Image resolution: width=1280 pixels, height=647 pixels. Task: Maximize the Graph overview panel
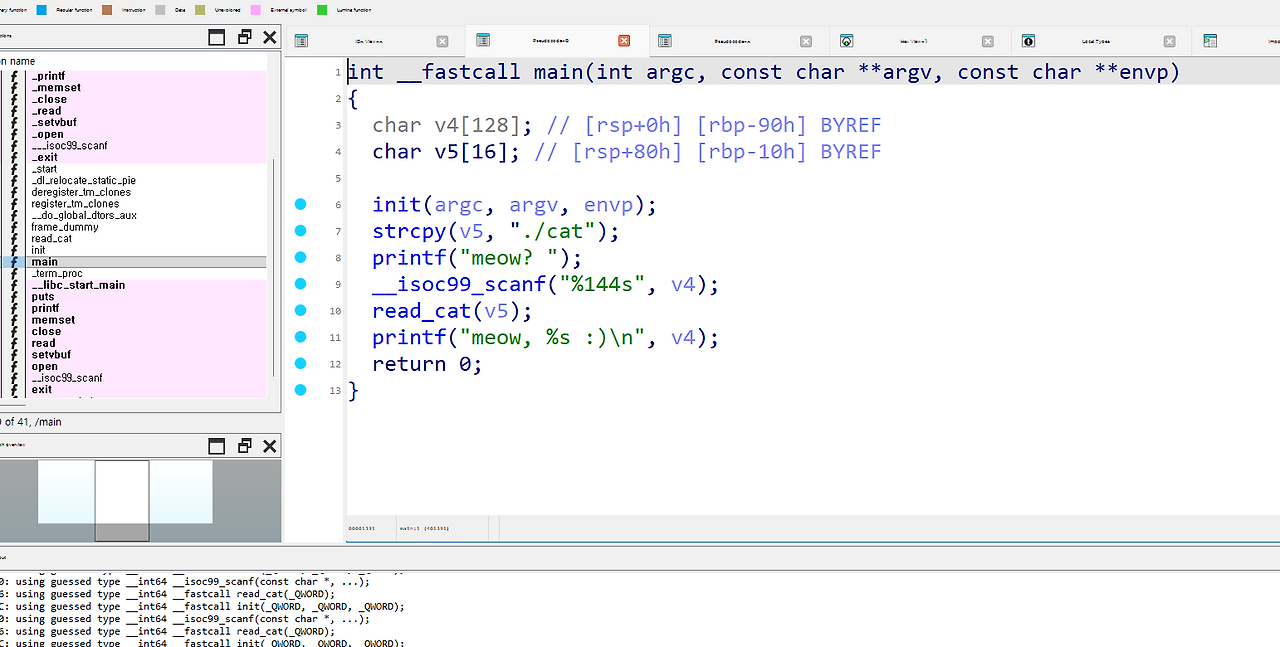[x=217, y=446]
